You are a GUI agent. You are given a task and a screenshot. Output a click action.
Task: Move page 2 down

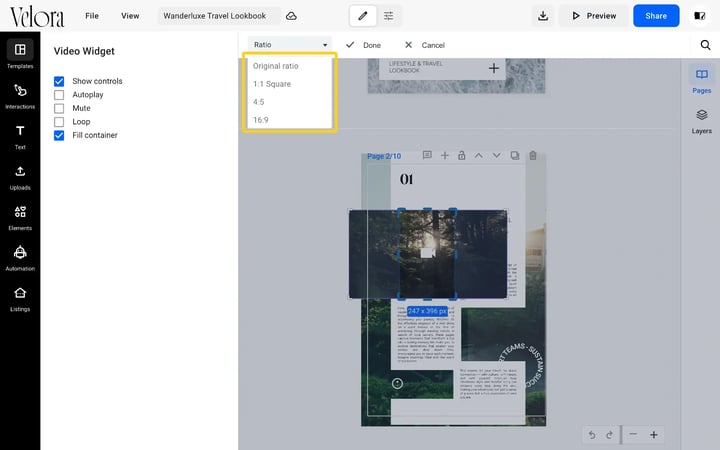(496, 156)
